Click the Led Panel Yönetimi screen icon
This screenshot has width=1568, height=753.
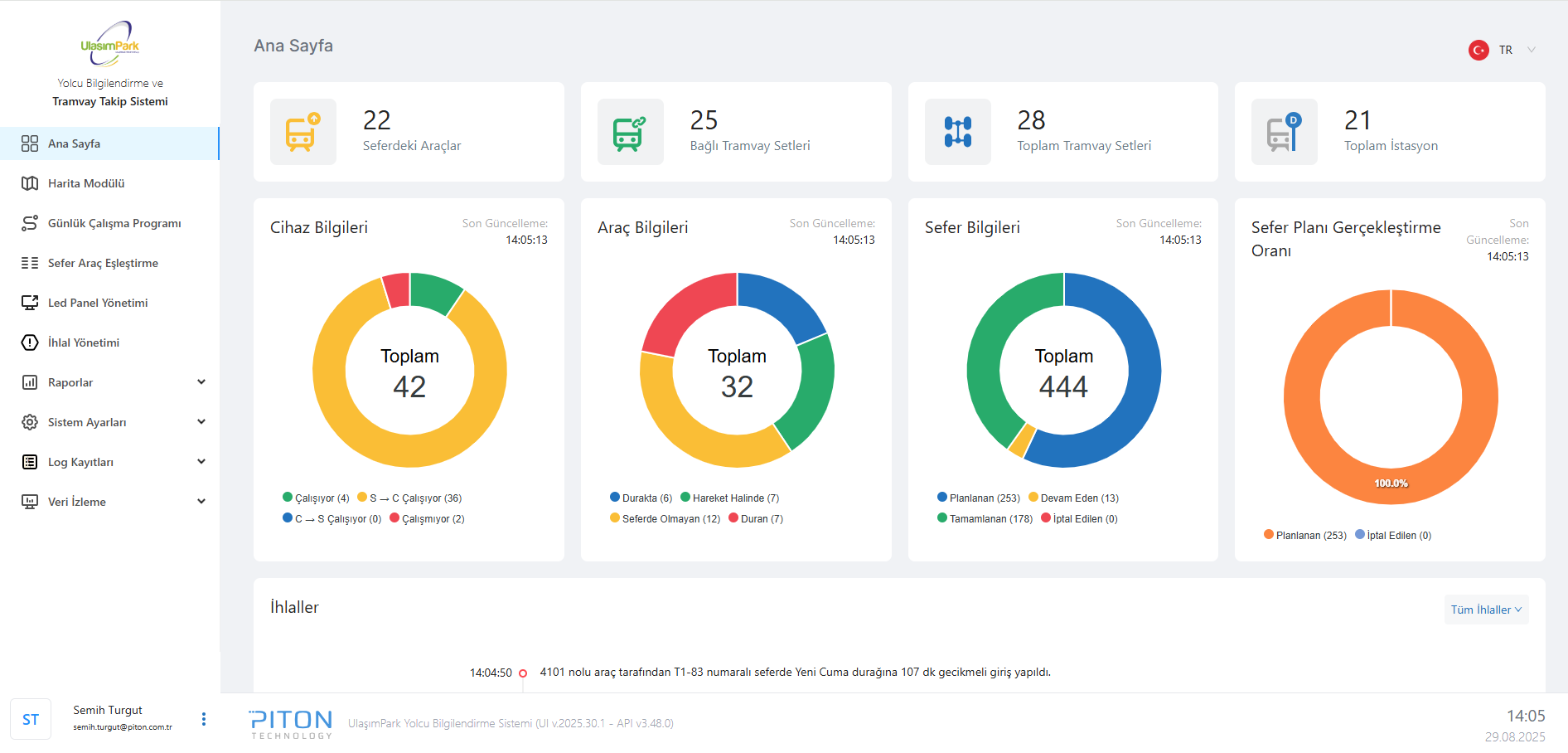(x=30, y=303)
